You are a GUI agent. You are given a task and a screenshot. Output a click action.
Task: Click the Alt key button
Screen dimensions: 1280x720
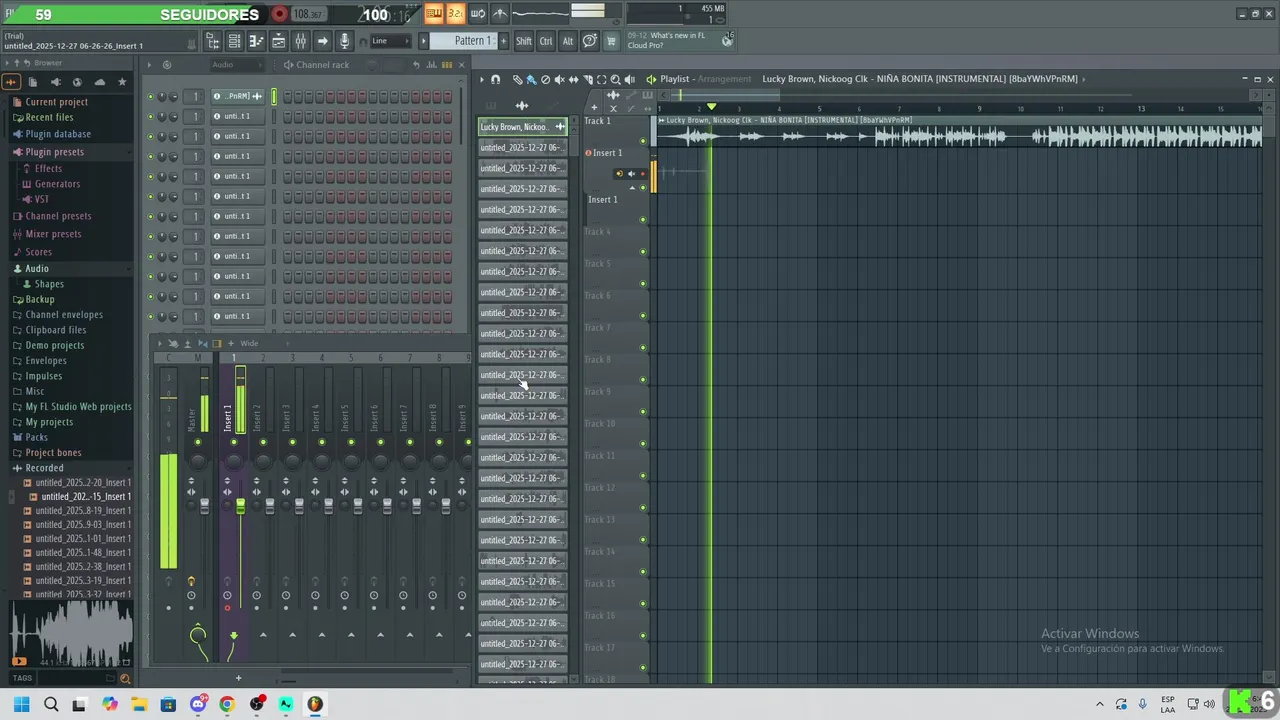point(568,41)
